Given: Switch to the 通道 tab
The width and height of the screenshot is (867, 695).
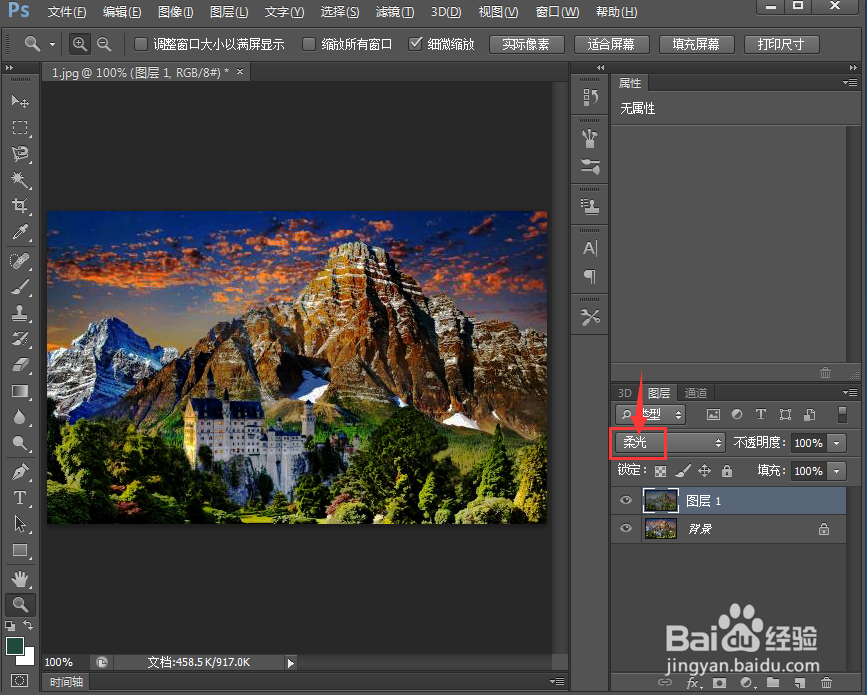Looking at the screenshot, I should 696,393.
